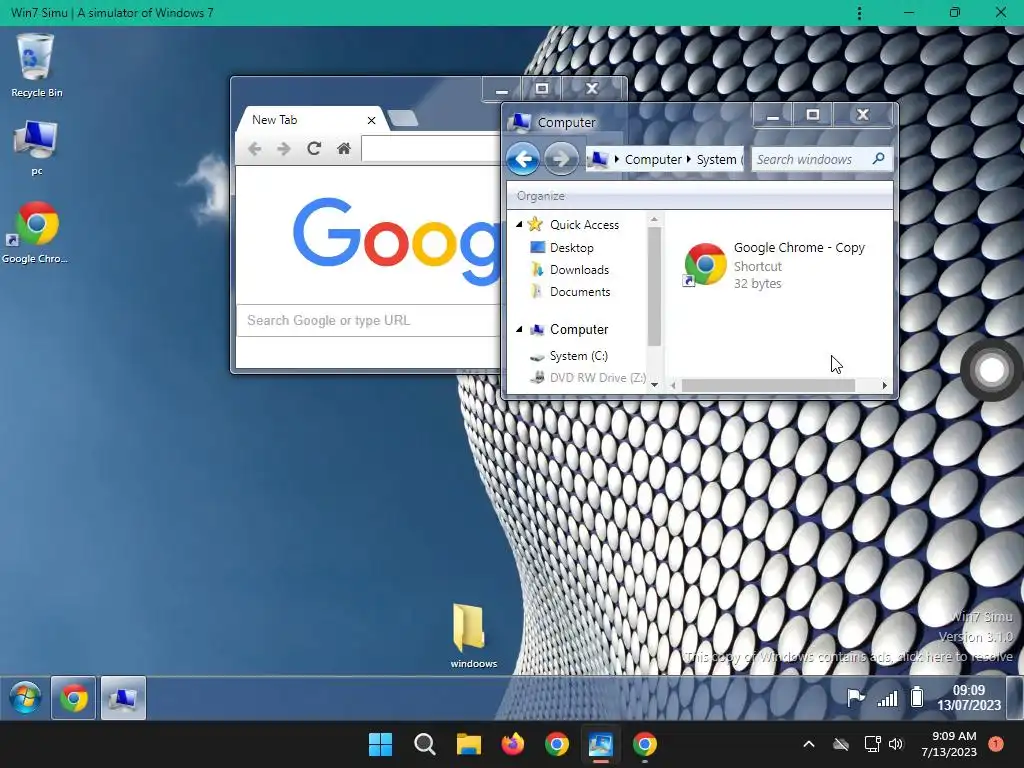Click the horizontal scrollbar left arrow
Image resolution: width=1024 pixels, height=768 pixels.
point(673,385)
